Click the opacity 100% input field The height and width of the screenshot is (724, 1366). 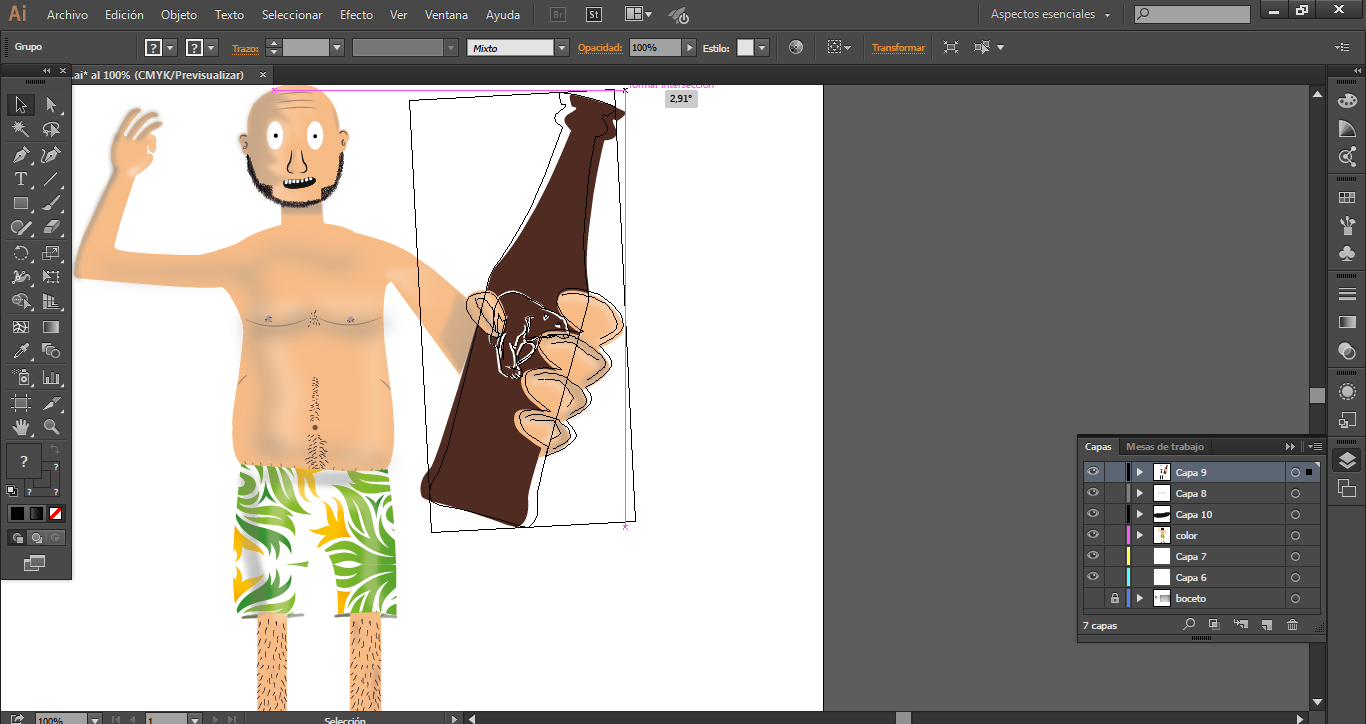click(655, 48)
